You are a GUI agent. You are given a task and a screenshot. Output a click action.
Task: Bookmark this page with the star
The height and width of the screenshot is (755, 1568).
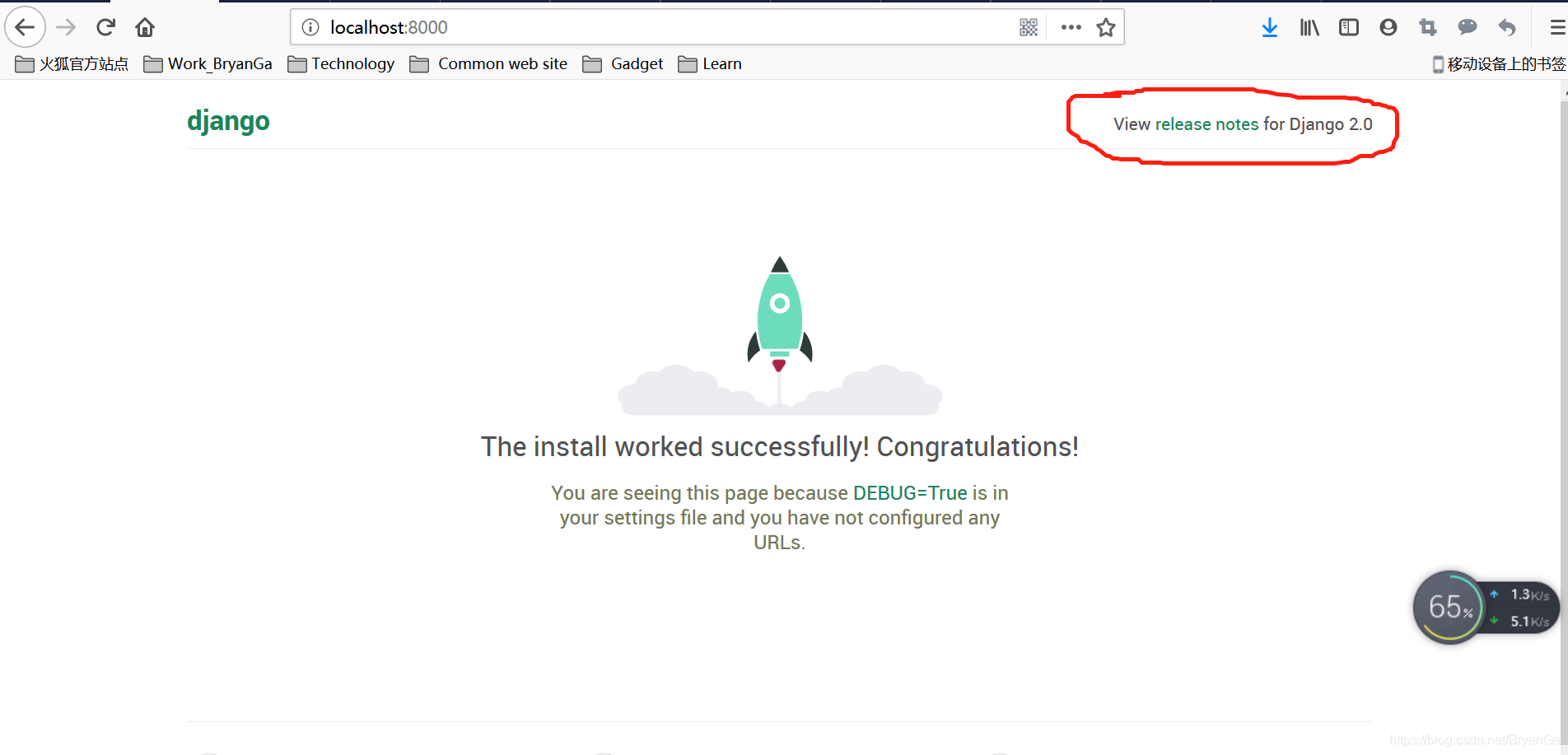[1106, 27]
